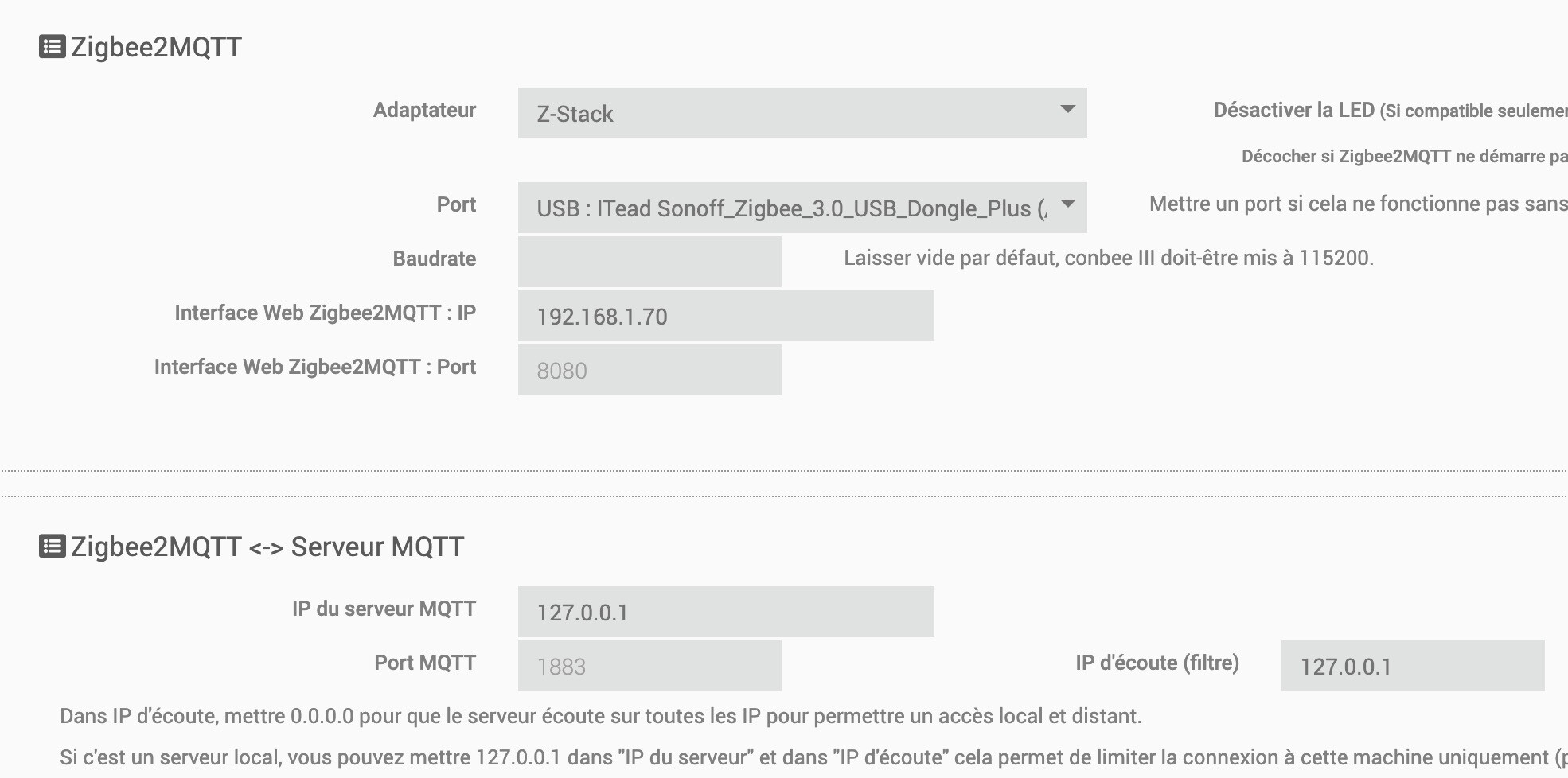Click the IP d'écoute filter field
This screenshot has height=778, width=1568.
tap(1413, 666)
